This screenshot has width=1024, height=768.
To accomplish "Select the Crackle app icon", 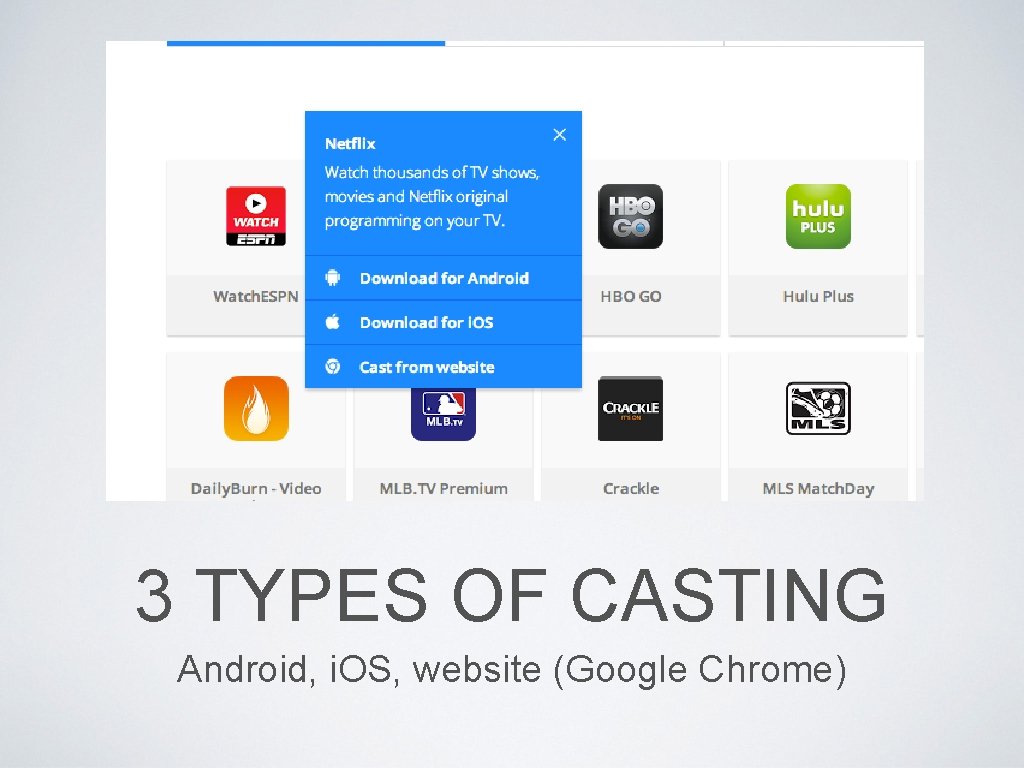I will 630,408.
